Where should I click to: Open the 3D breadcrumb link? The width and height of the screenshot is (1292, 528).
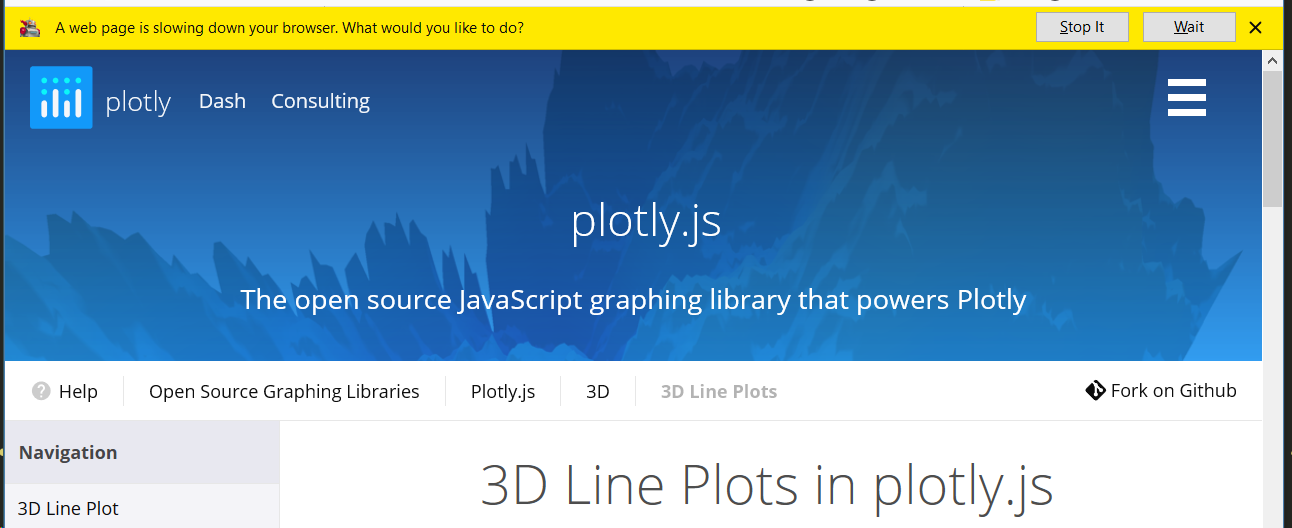[598, 391]
